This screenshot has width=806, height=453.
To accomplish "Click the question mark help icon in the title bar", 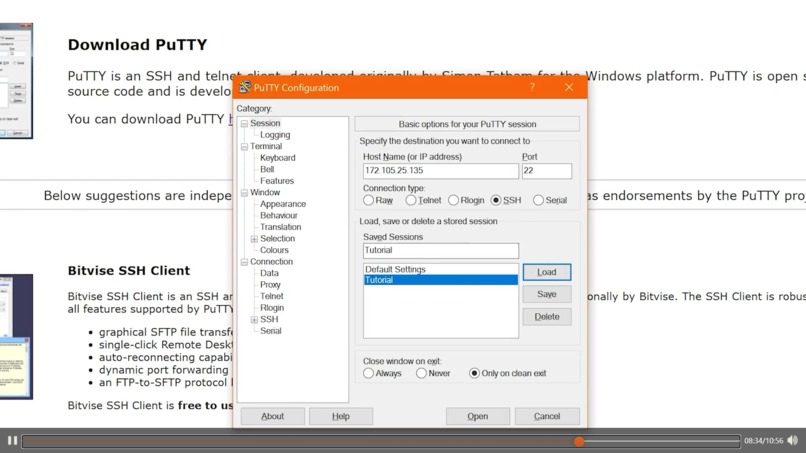I will (533, 87).
